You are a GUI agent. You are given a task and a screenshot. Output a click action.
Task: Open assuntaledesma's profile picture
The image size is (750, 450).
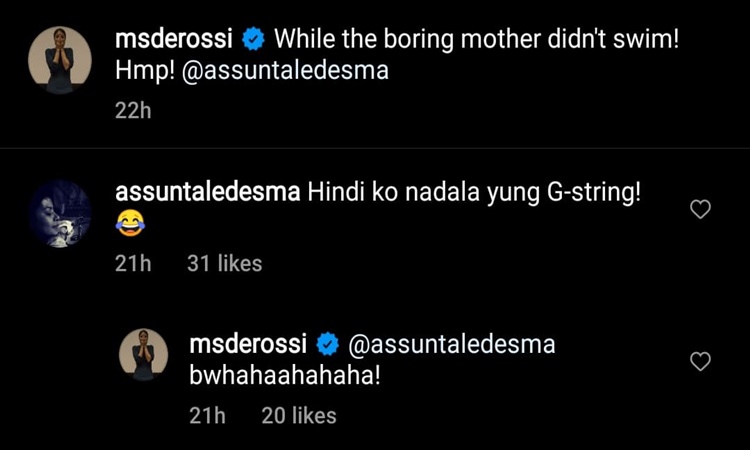pyautogui.click(x=59, y=213)
